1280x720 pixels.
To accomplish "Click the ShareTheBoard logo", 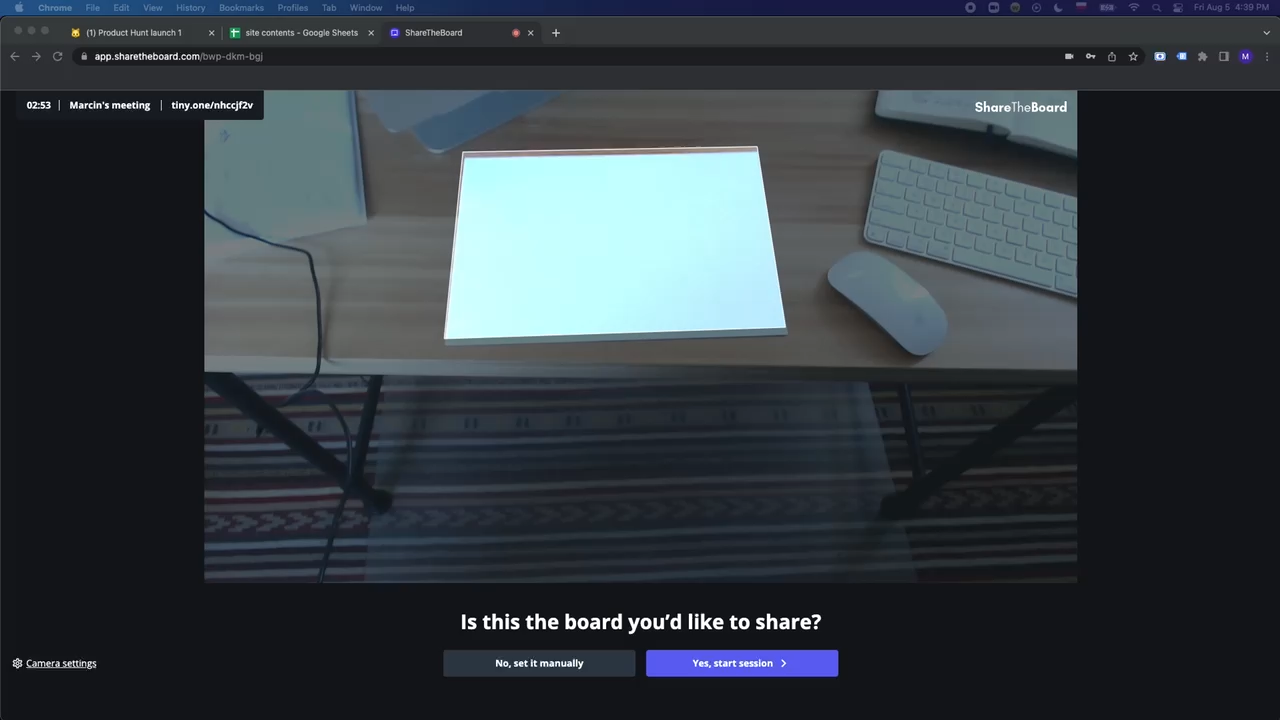I will 1020,107.
